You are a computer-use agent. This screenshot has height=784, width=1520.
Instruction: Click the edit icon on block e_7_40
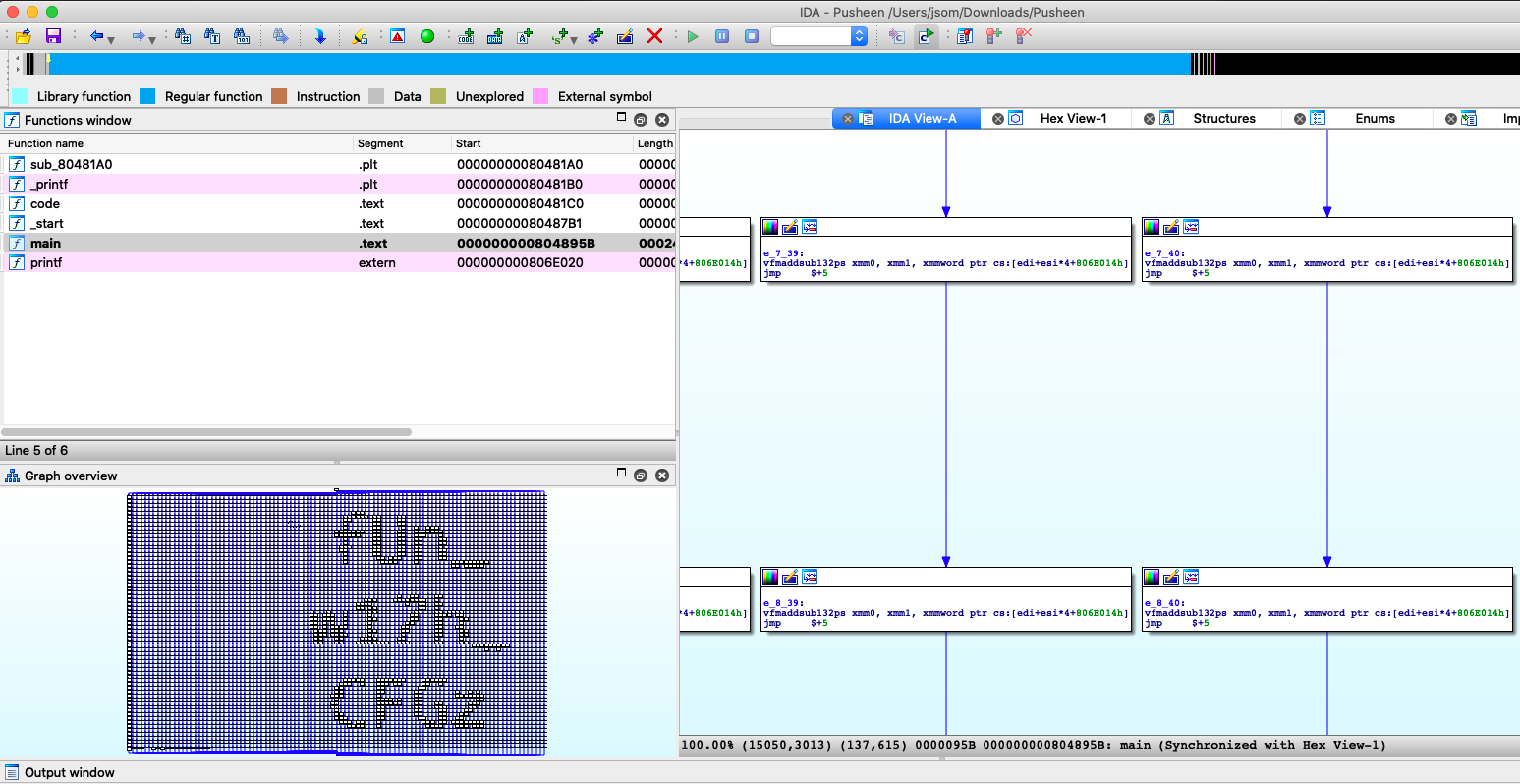coord(1171,227)
